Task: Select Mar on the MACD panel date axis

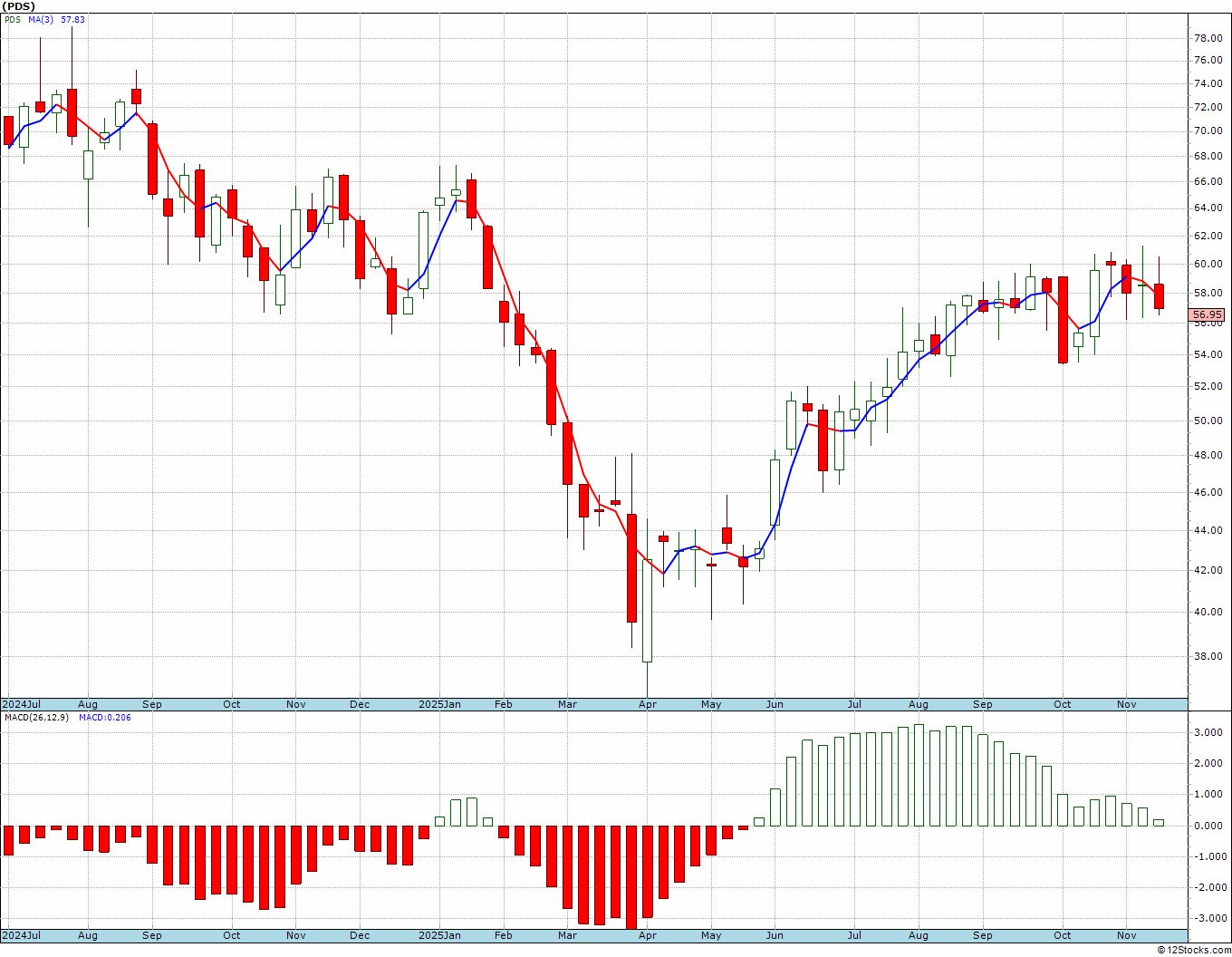Action: (x=567, y=935)
